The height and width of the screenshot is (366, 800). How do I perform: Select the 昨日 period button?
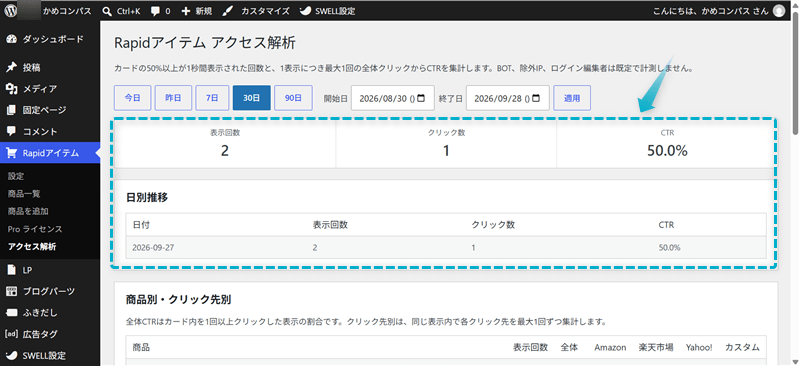tap(173, 98)
